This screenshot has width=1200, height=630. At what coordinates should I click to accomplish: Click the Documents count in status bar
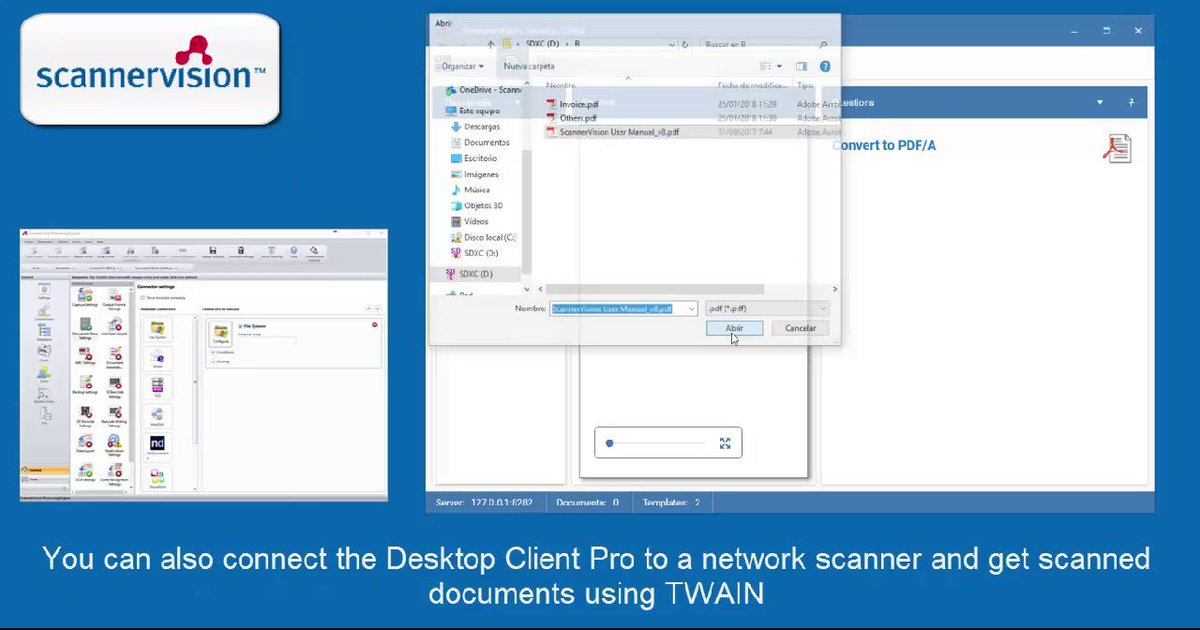[587, 502]
